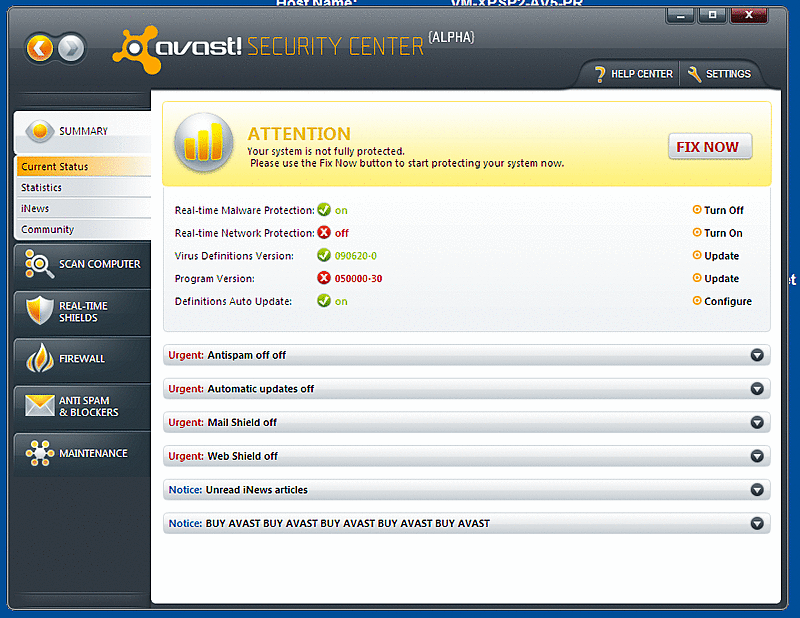Open the Real-Time Shields section

point(83,312)
